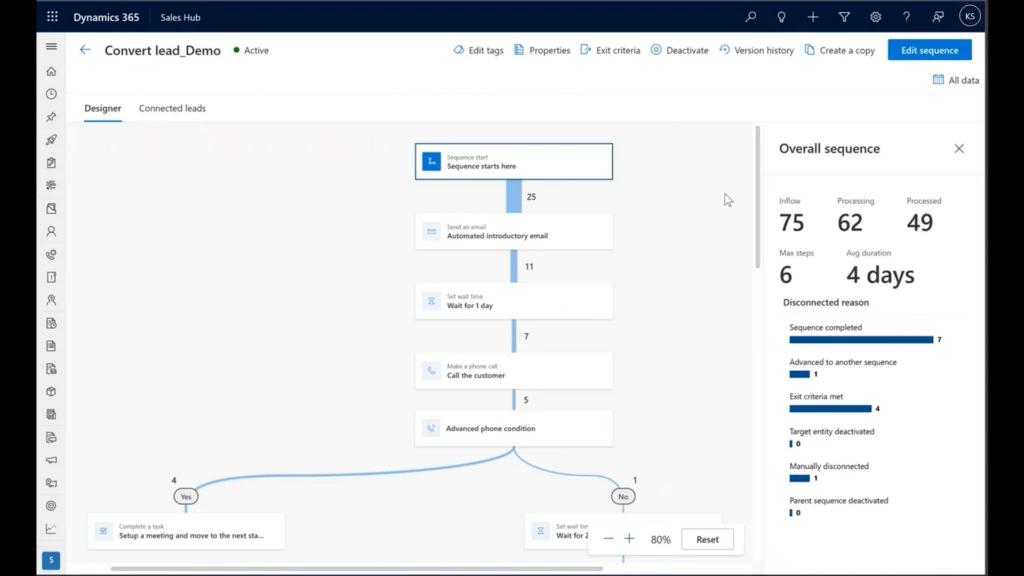Screen dimensions: 1024x576
Task: Switch to the Connected leads tab
Action: [x=172, y=108]
